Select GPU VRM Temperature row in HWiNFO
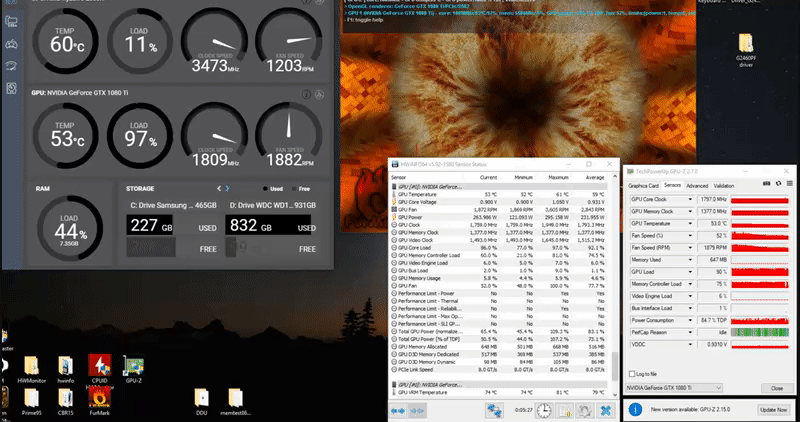Image resolution: width=800 pixels, height=422 pixels. tap(499, 392)
